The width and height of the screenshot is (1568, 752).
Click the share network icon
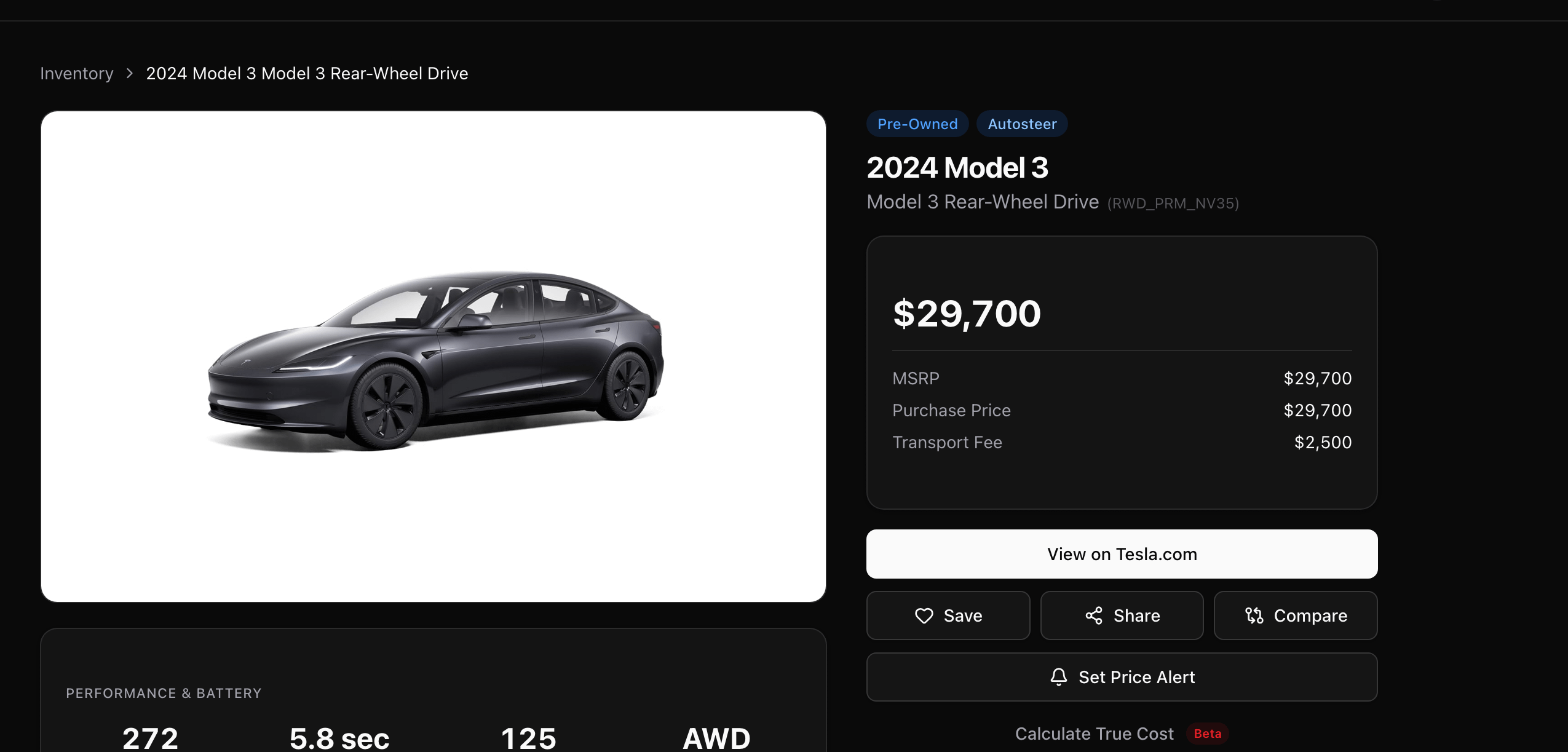pos(1093,615)
